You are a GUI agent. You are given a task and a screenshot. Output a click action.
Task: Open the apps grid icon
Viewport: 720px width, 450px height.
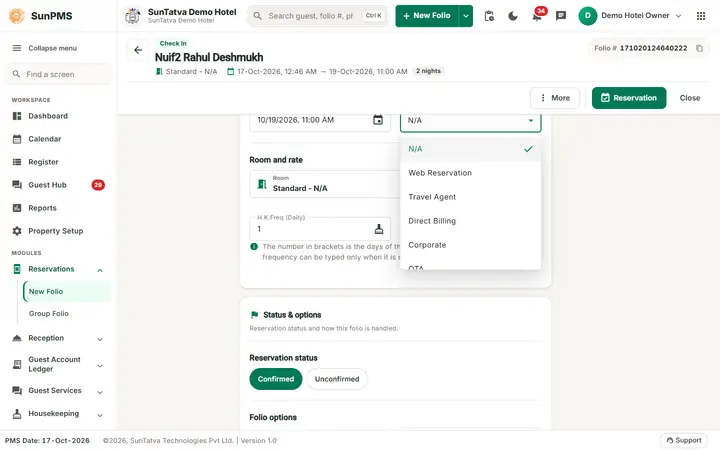(x=701, y=16)
